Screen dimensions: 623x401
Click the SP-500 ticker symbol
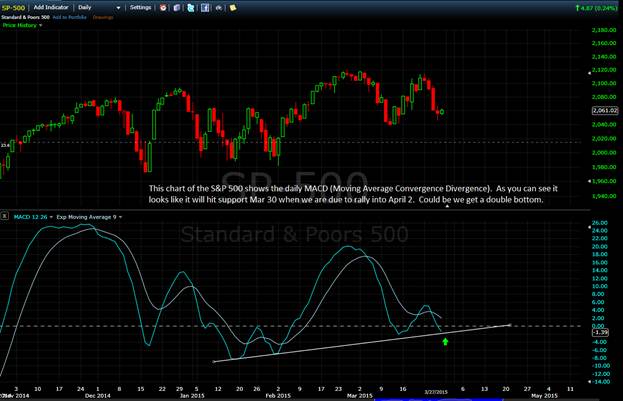pos(13,8)
